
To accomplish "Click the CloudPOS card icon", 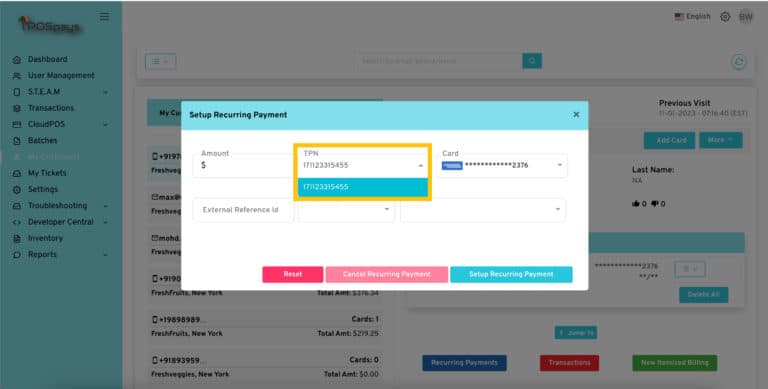I will click(17, 124).
